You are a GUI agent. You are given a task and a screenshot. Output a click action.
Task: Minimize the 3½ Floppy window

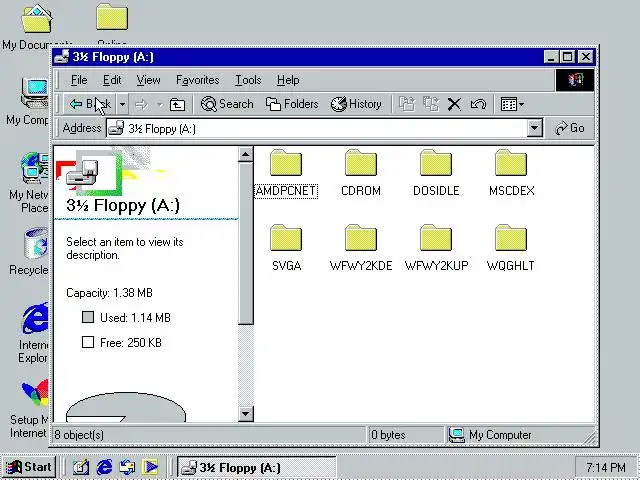(551, 57)
